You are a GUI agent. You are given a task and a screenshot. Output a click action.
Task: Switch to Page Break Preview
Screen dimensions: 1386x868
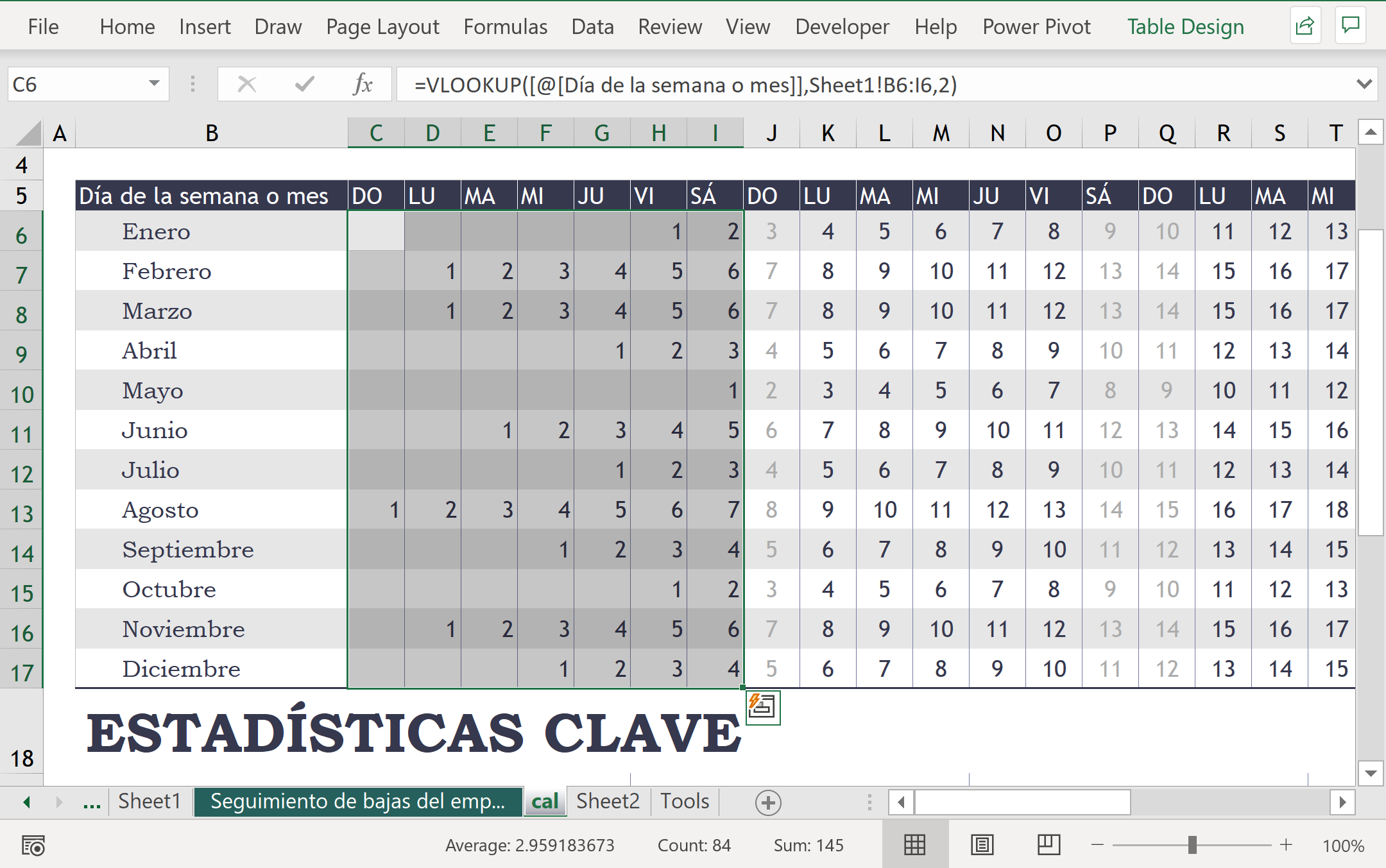tap(1048, 845)
